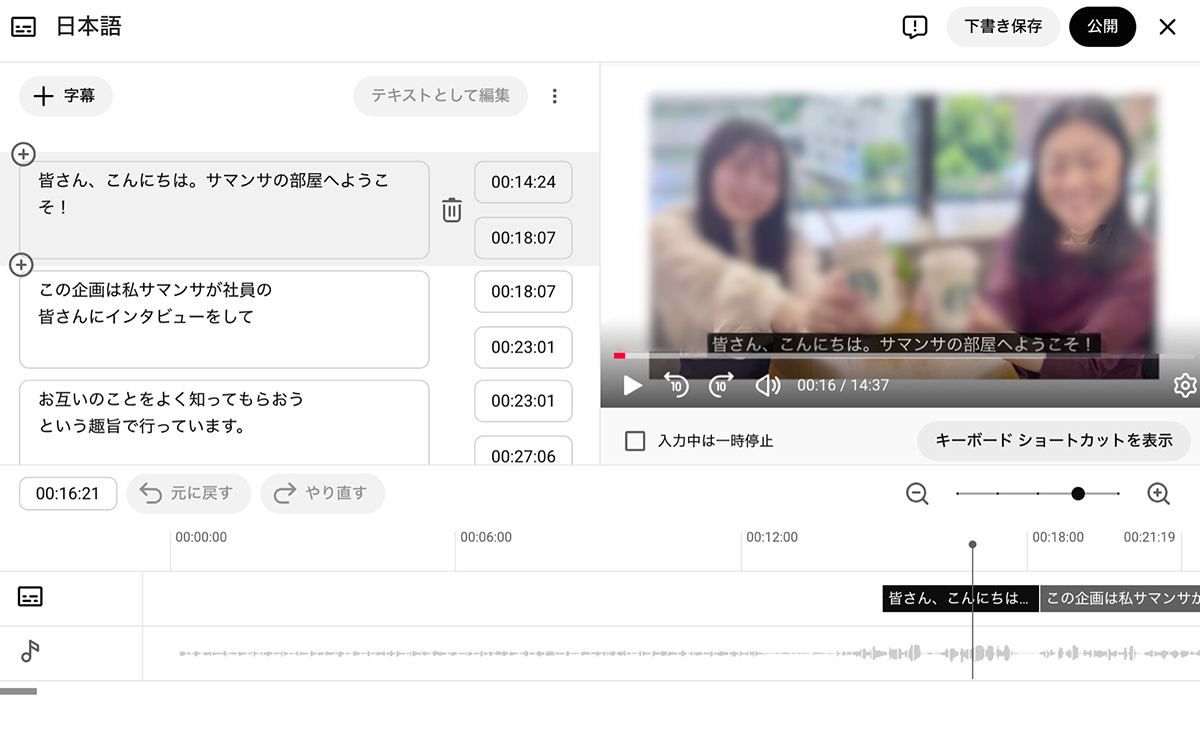Delete the first subtitle with trash icon
The height and width of the screenshot is (740, 1200).
(452, 210)
